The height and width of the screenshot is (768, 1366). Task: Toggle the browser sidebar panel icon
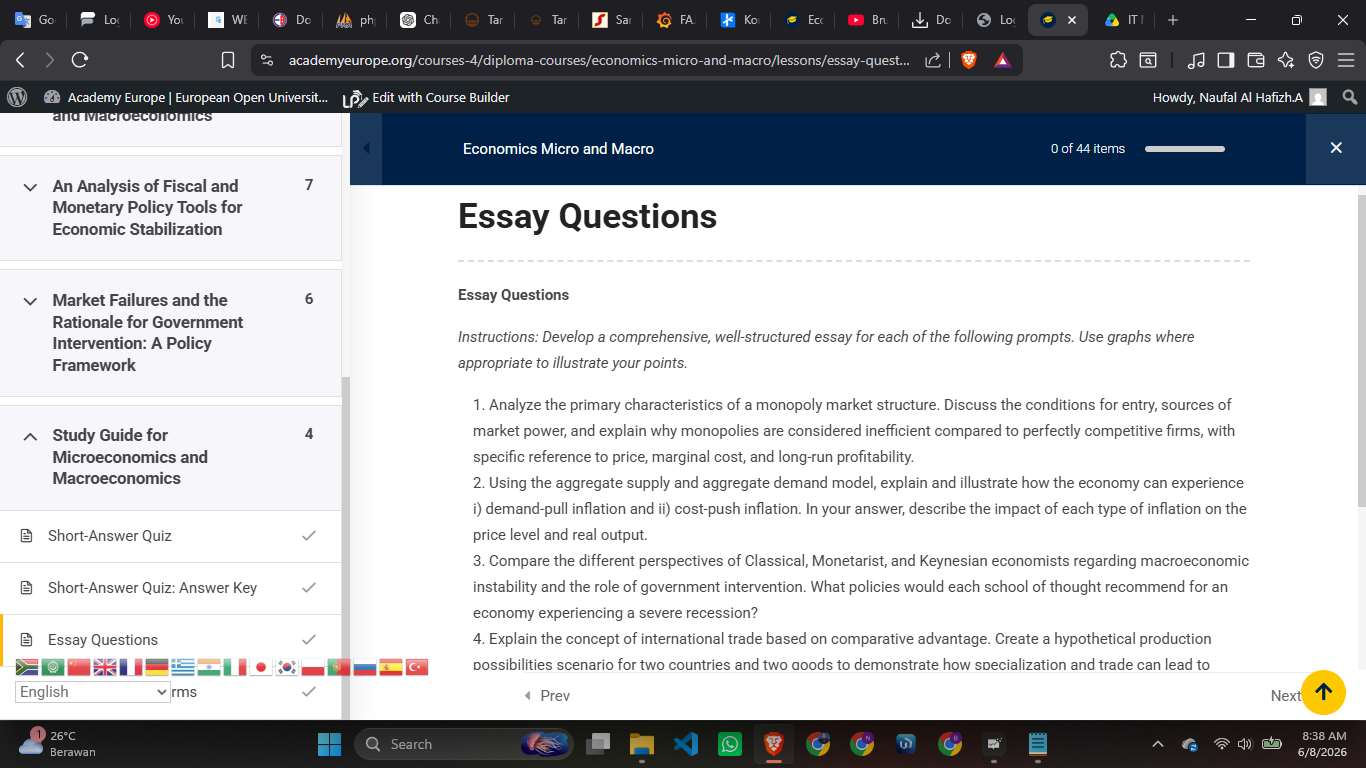[x=1226, y=60]
